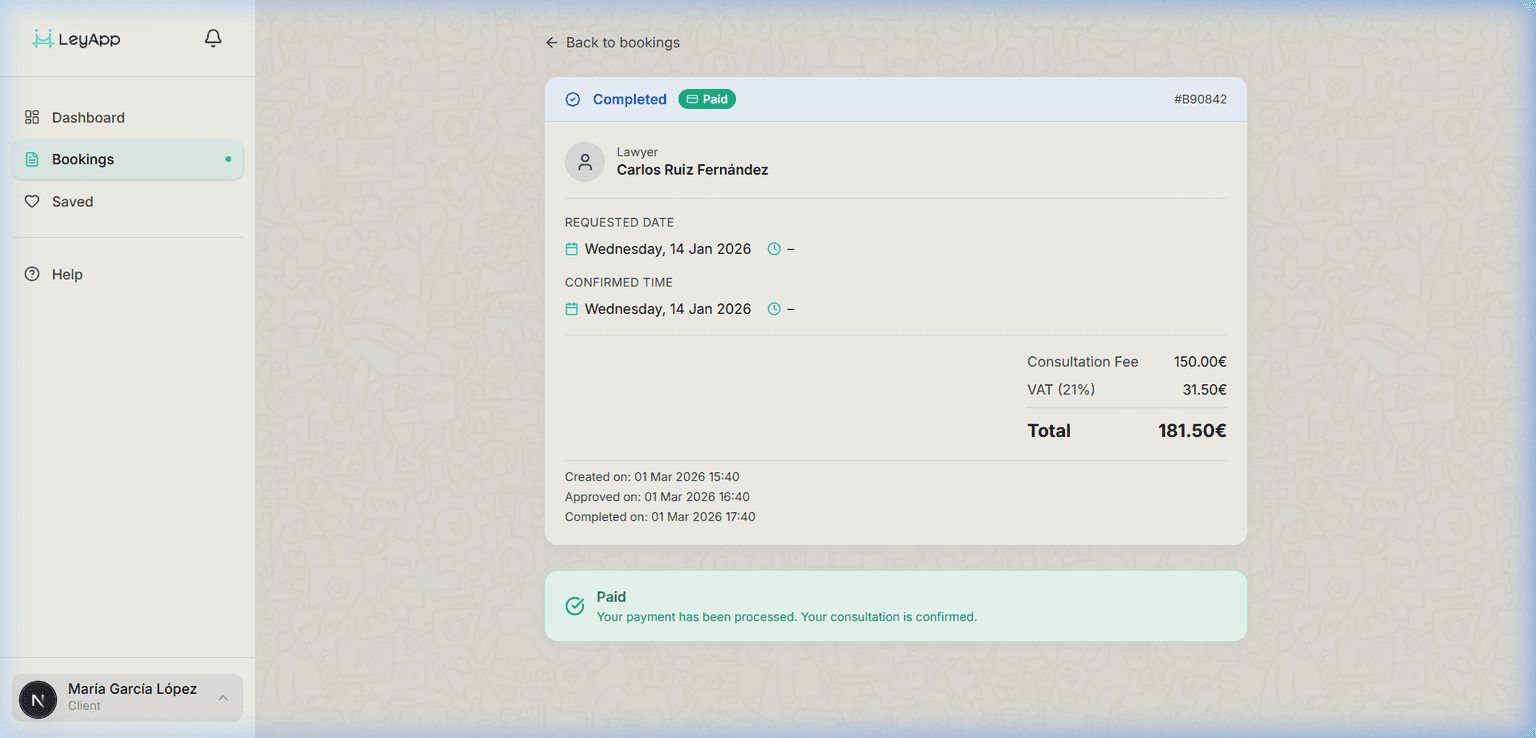
Task: Switch to Dashboard in the sidebar
Action: click(88, 117)
